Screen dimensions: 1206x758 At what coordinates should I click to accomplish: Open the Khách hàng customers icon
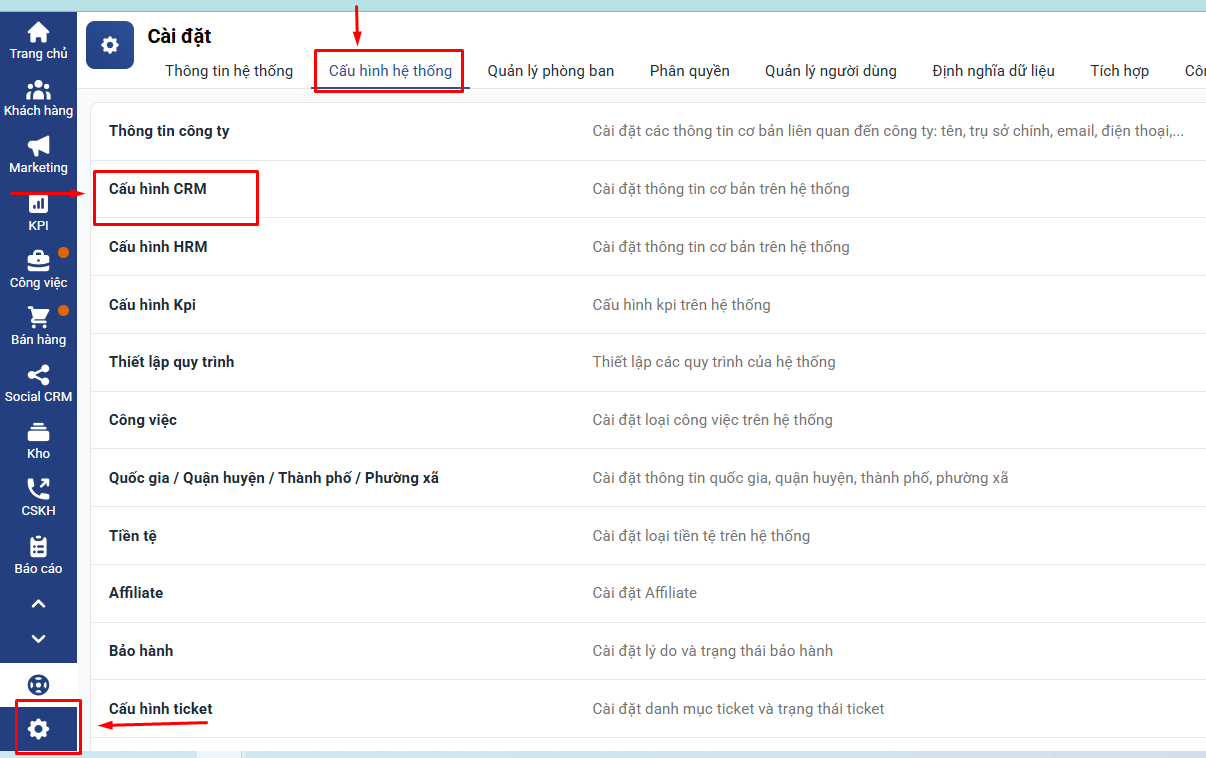38,90
